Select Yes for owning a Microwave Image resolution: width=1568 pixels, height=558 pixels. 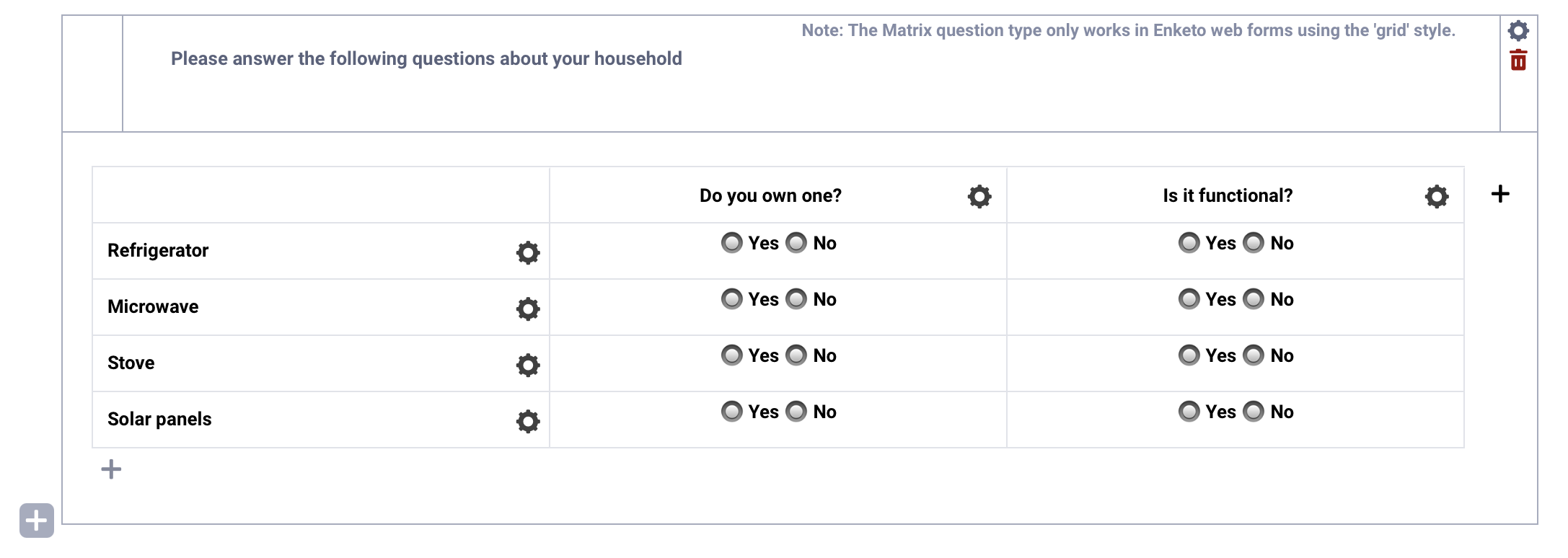click(x=731, y=299)
